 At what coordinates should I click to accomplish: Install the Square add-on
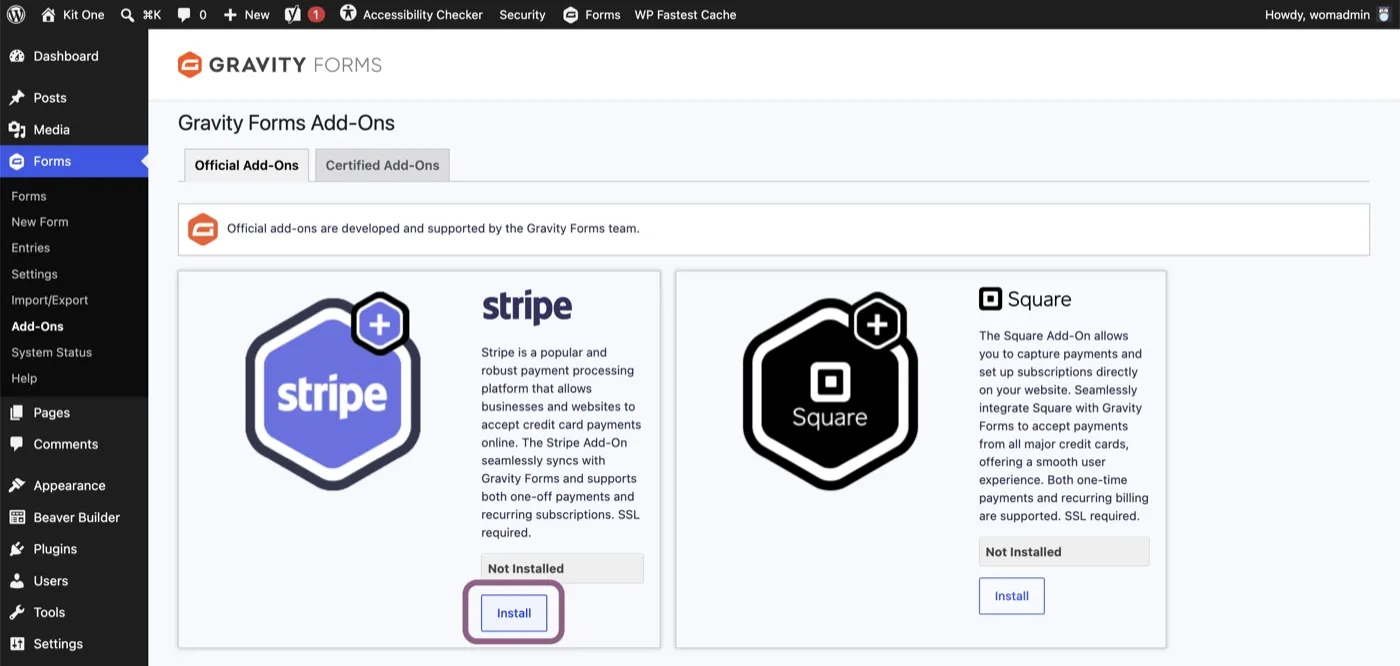(x=1011, y=596)
